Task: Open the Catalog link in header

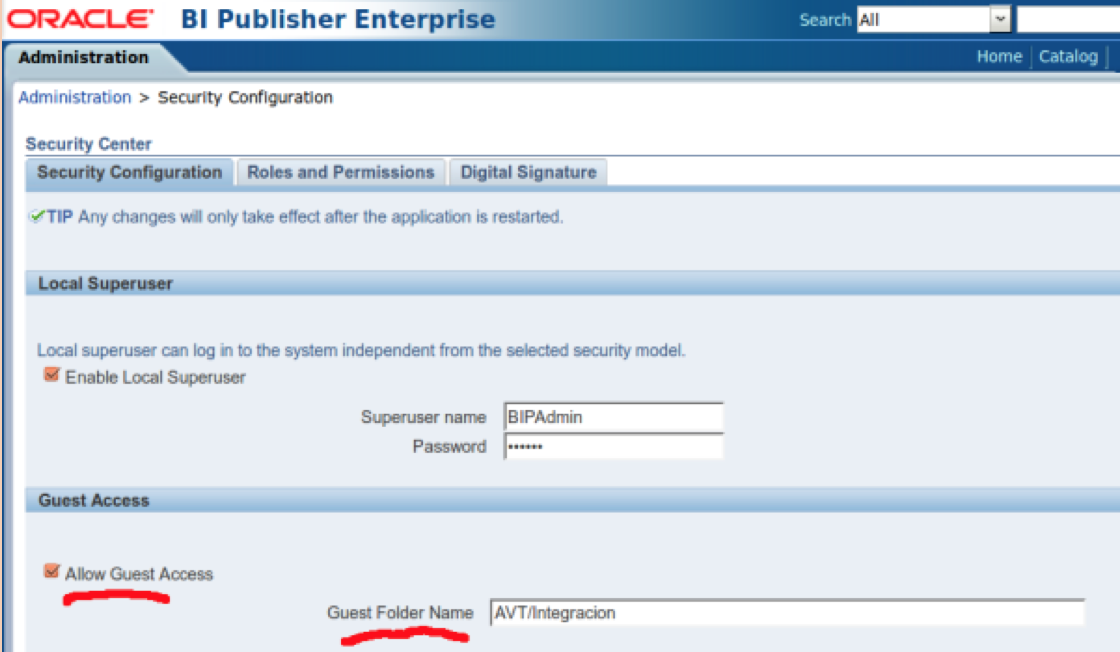Action: pyautogui.click(x=1068, y=56)
